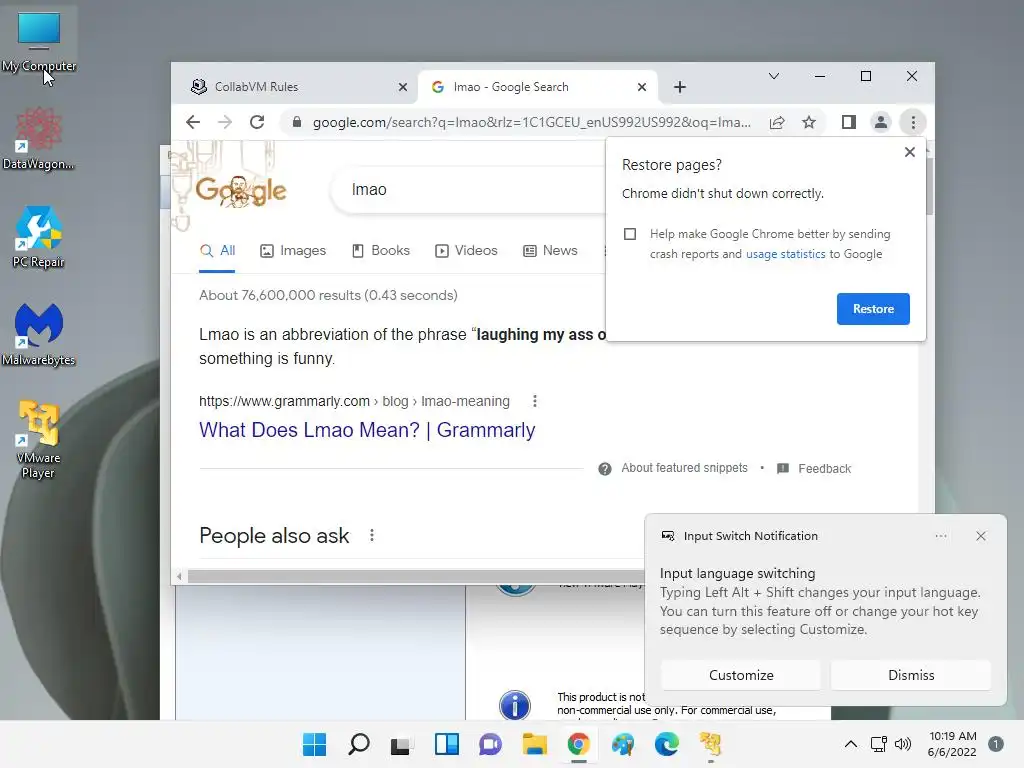Viewport: 1024px width, 768px height.
Task: Click the VMware window's blue info icon
Action: 515,705
